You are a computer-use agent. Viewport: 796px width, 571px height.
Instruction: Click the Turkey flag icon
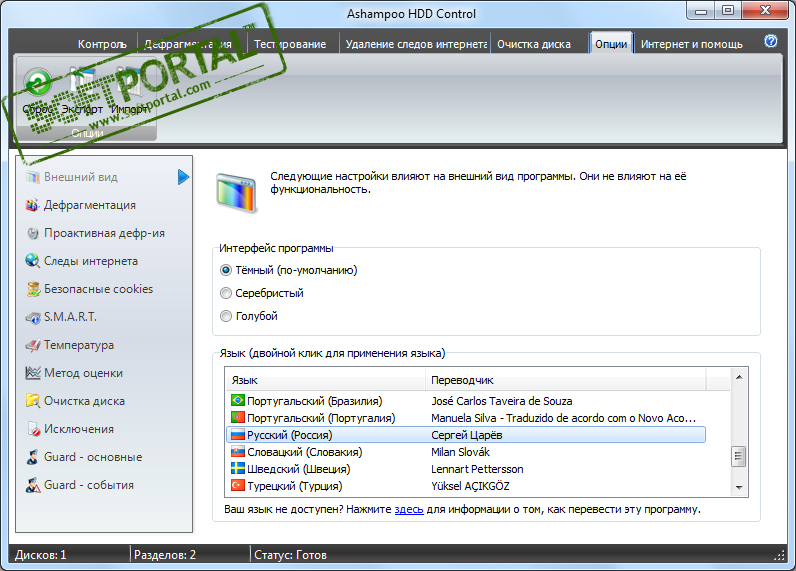238,485
